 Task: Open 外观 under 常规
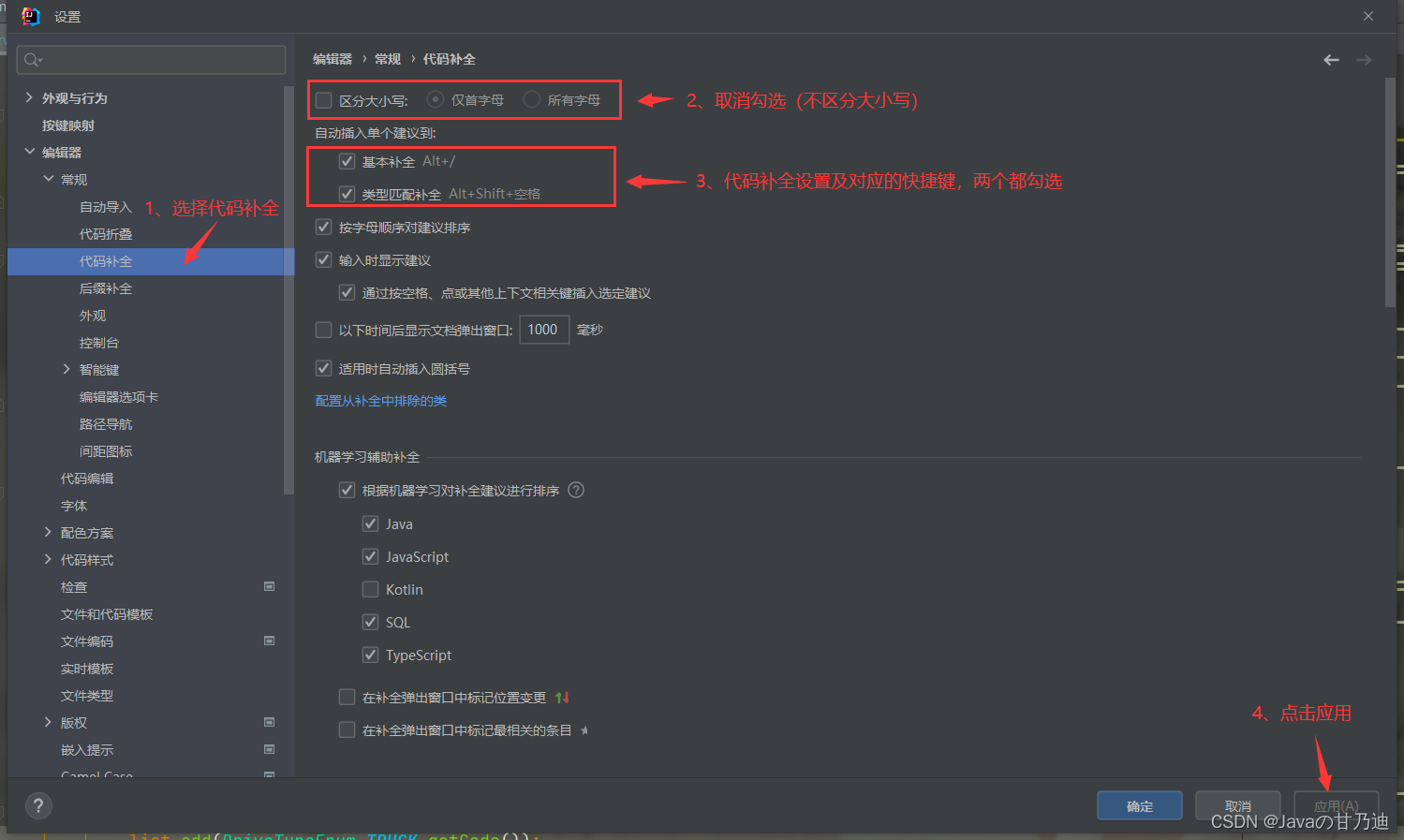pyautogui.click(x=93, y=316)
